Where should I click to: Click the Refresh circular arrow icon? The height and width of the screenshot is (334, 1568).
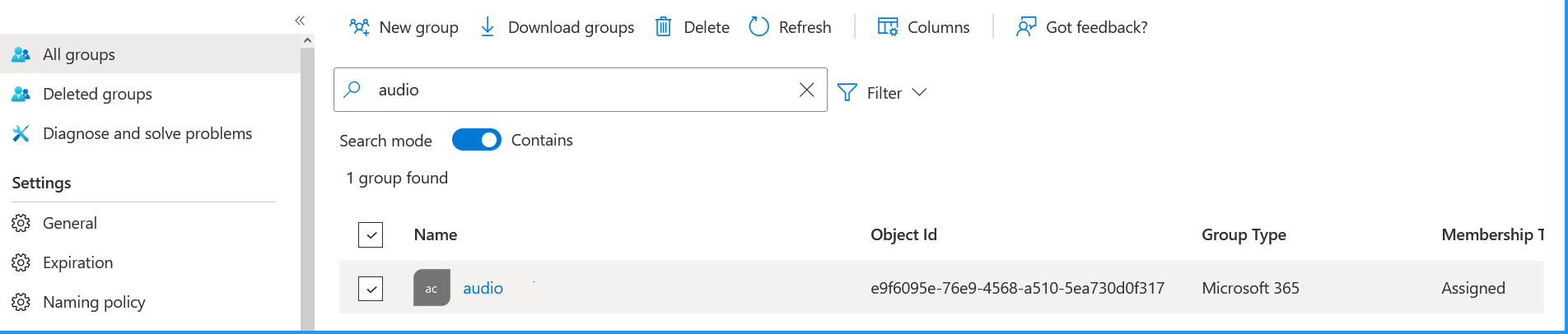[758, 27]
